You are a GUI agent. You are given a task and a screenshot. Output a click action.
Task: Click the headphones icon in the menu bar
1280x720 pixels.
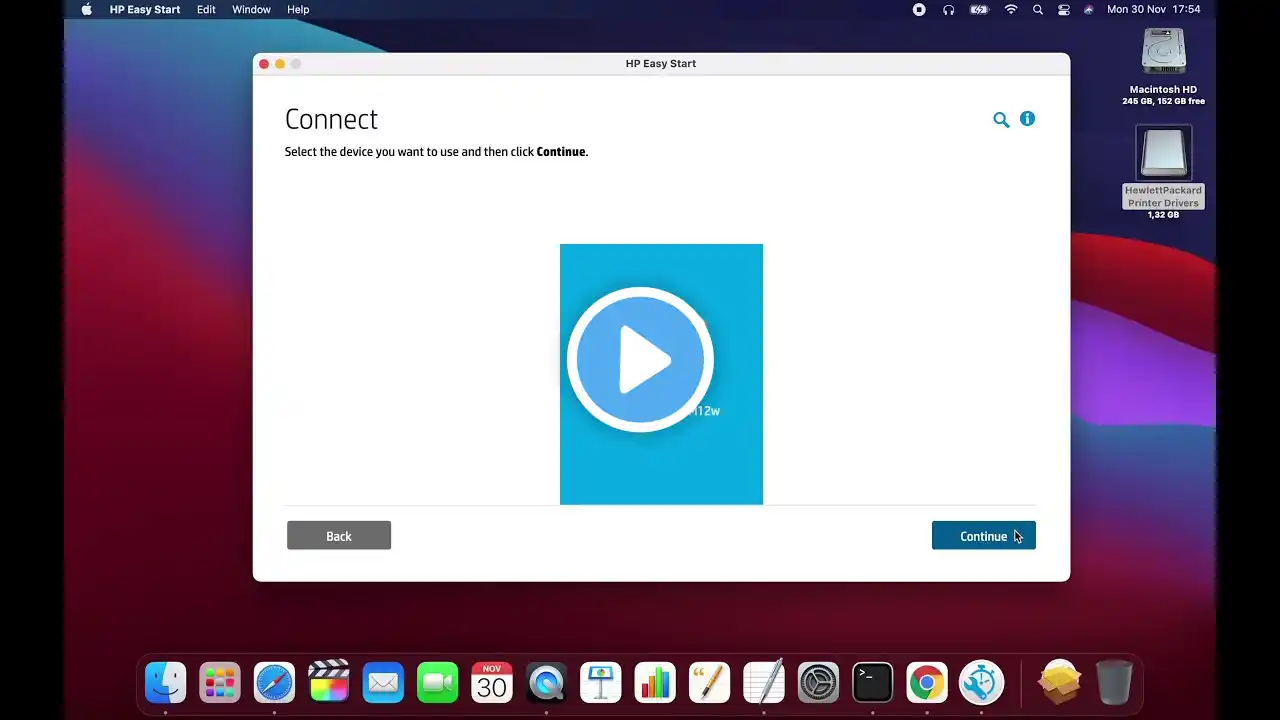pos(949,10)
